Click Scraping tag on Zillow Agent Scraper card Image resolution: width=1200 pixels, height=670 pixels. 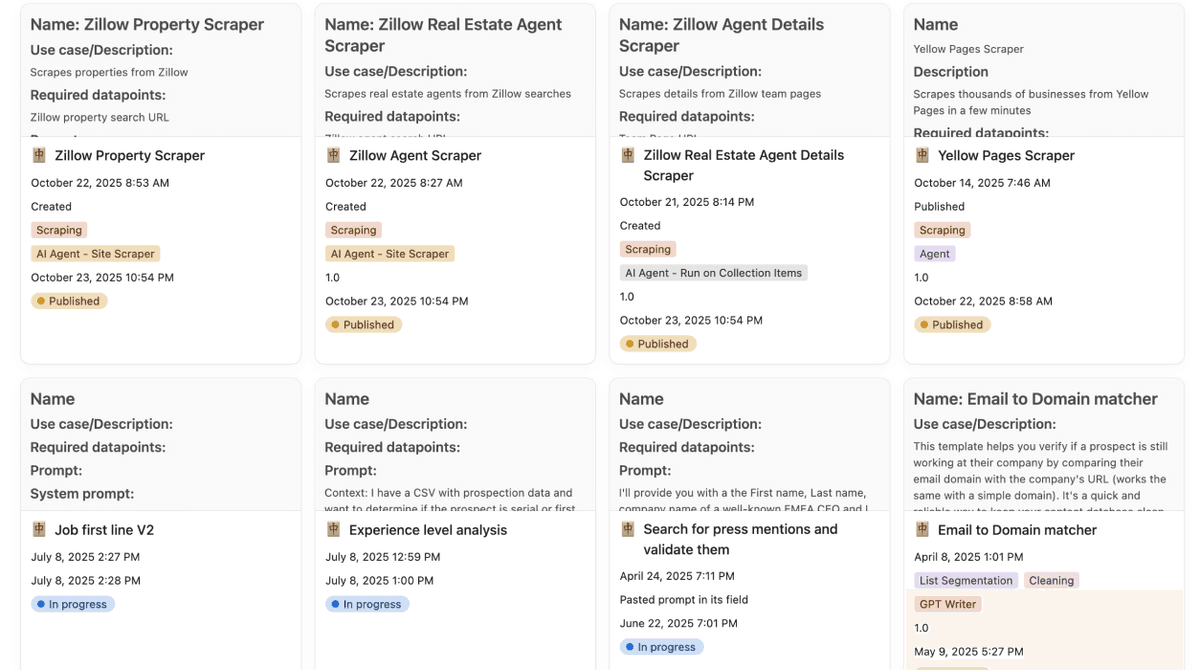coord(353,230)
